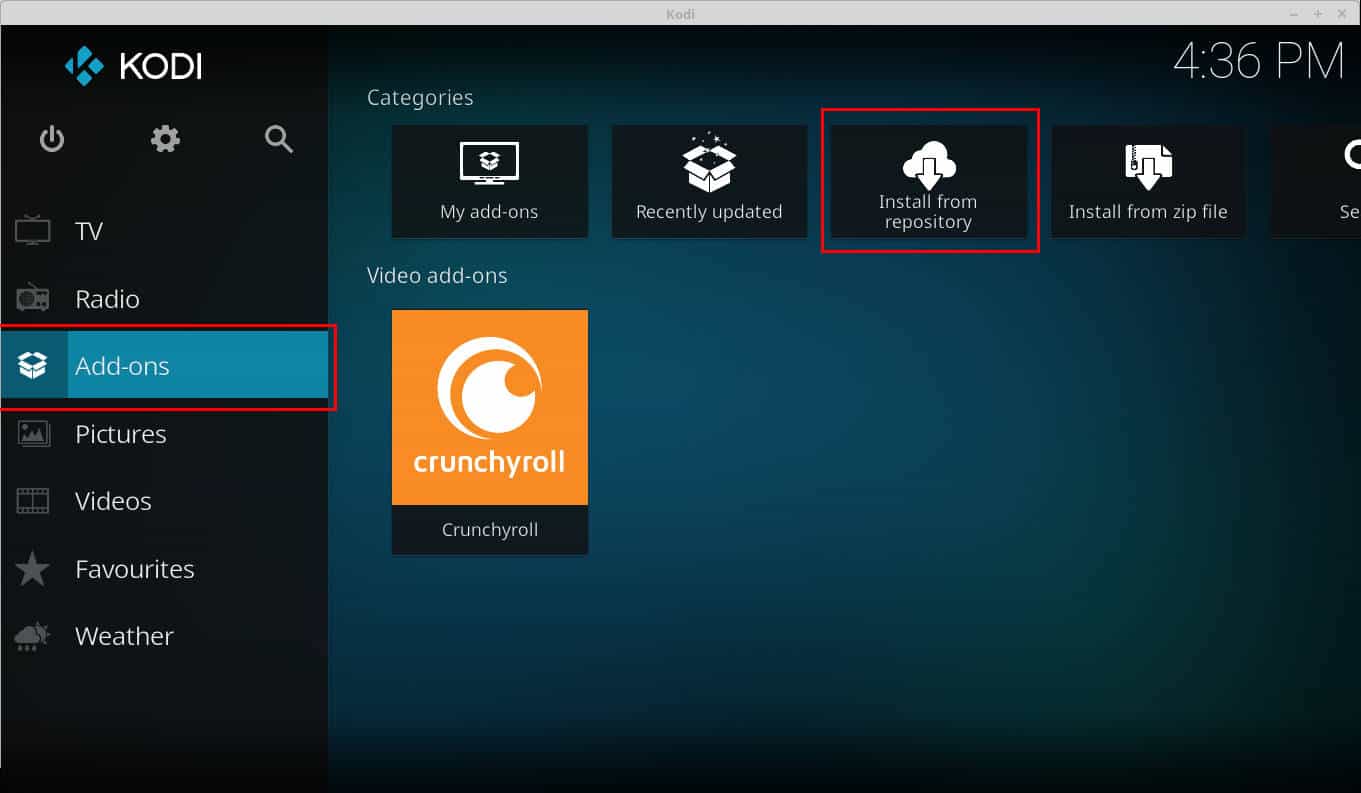Open Favourites menu item
Image resolution: width=1361 pixels, height=793 pixels.
click(x=165, y=569)
